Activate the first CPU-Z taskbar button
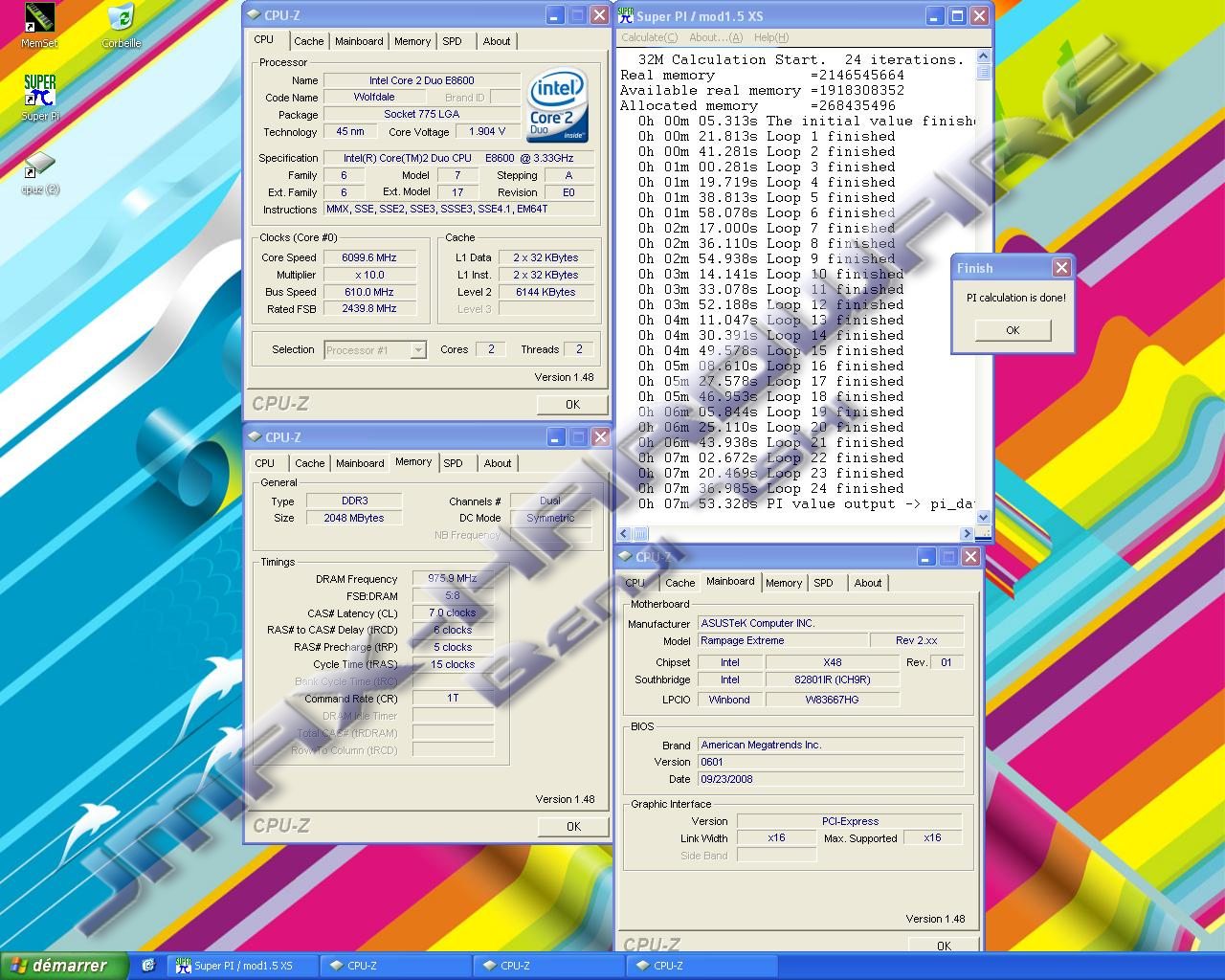Image resolution: width=1225 pixels, height=980 pixels. pyautogui.click(x=395, y=966)
